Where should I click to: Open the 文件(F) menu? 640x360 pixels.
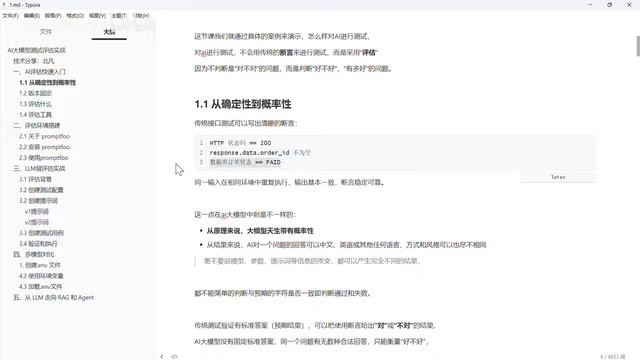(11, 16)
